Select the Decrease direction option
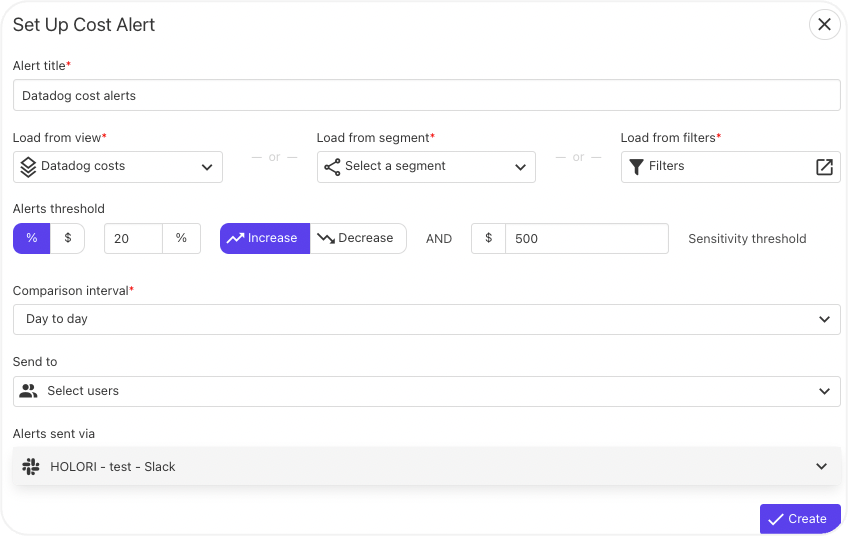The width and height of the screenshot is (848, 536). [358, 238]
